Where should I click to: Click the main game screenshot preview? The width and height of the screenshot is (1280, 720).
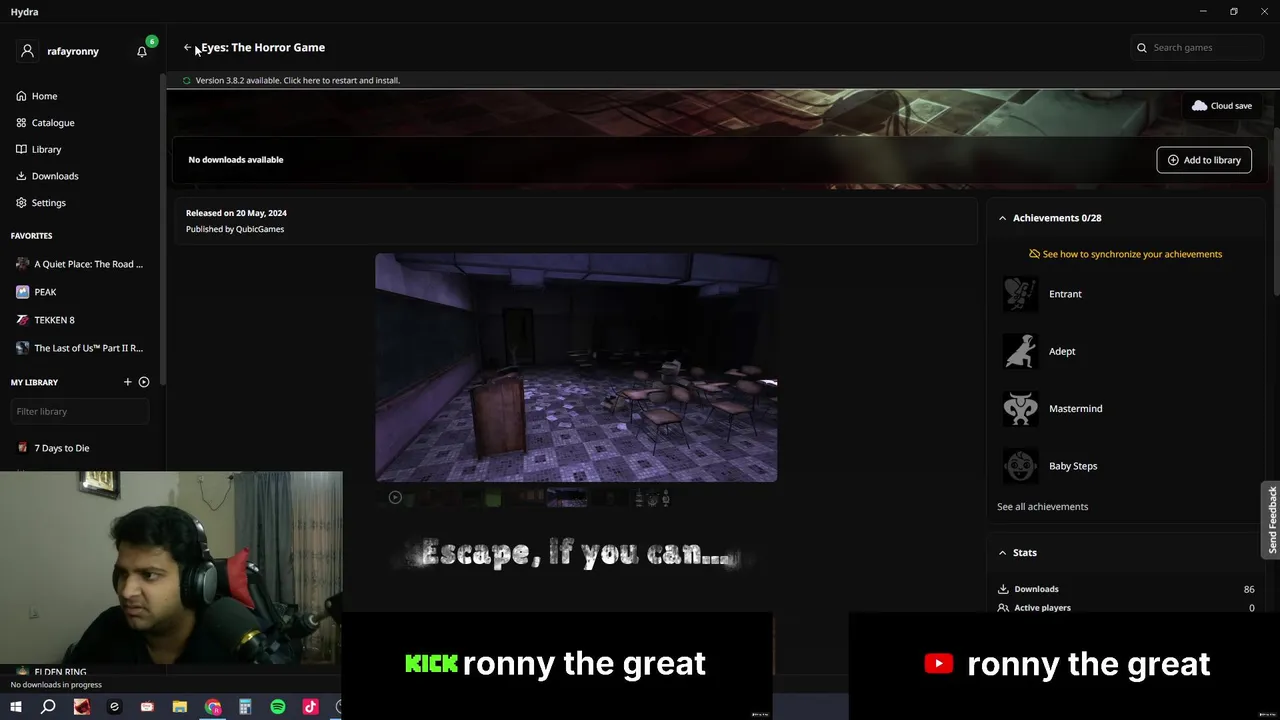(576, 367)
